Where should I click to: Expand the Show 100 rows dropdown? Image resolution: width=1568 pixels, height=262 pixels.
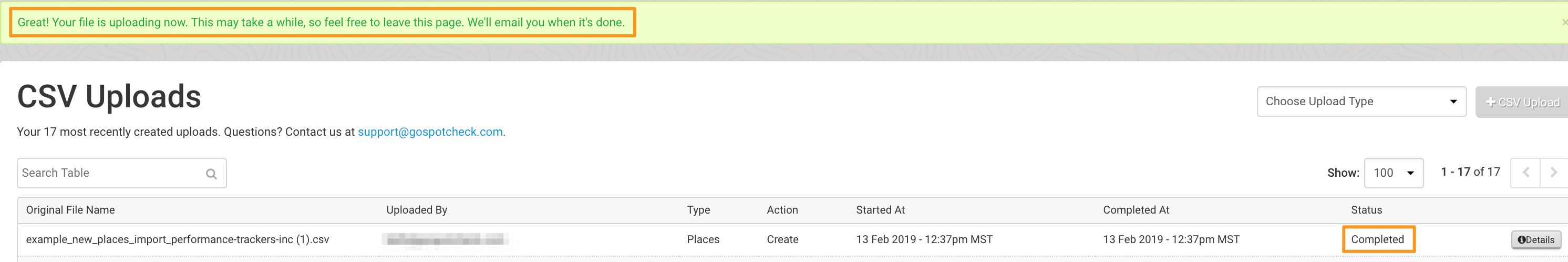[1394, 173]
